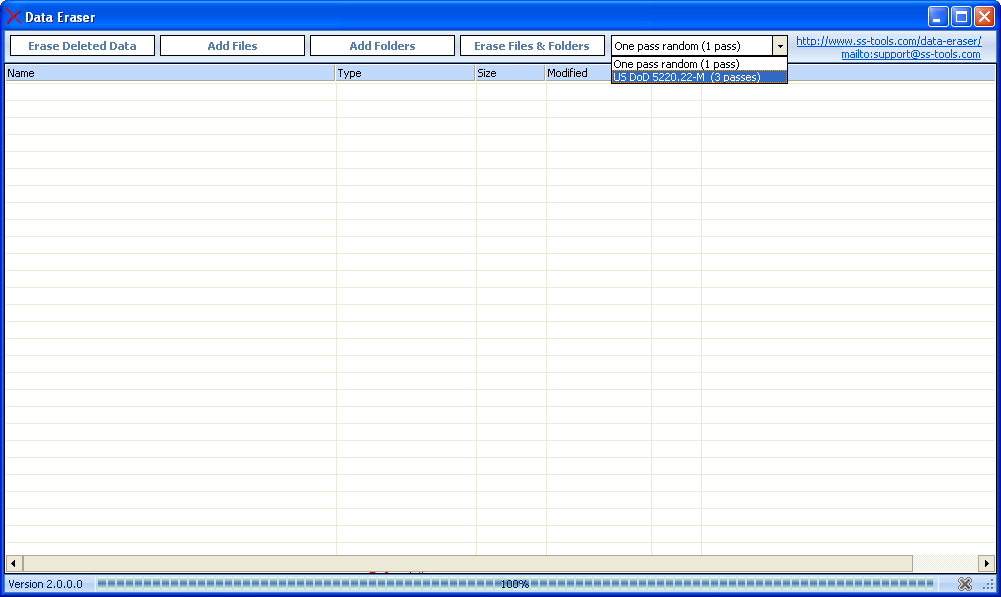Click the Data Eraser title bar icon
The height and width of the screenshot is (597, 1001).
tap(13, 16)
